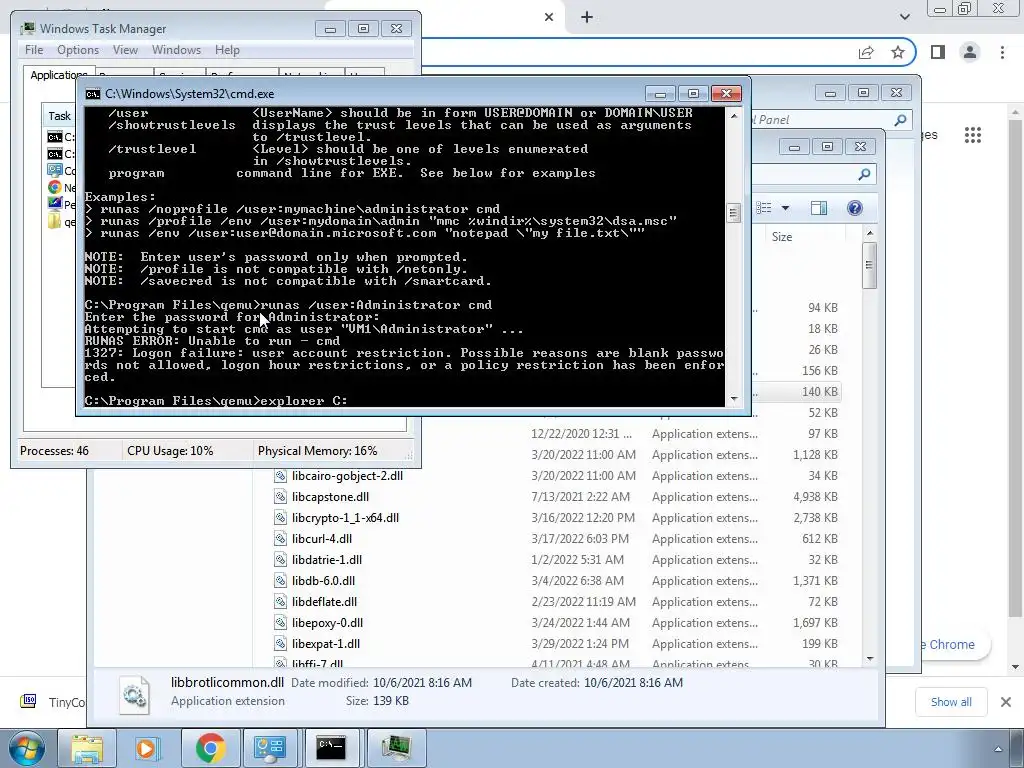The image size is (1024, 768).
Task: Open Explorer help with the question-mark icon
Action: (854, 208)
